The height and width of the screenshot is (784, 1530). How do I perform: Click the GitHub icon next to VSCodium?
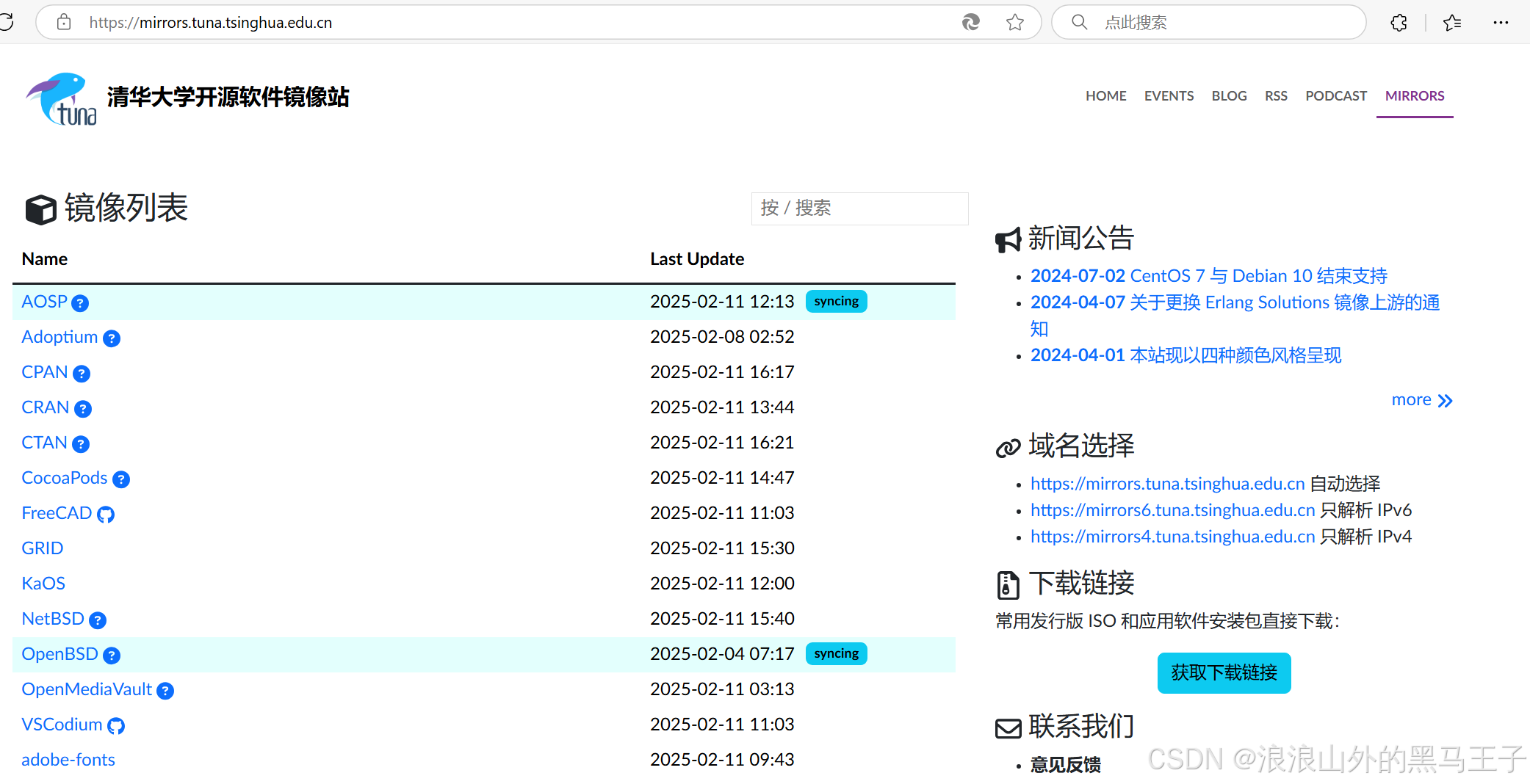point(116,726)
